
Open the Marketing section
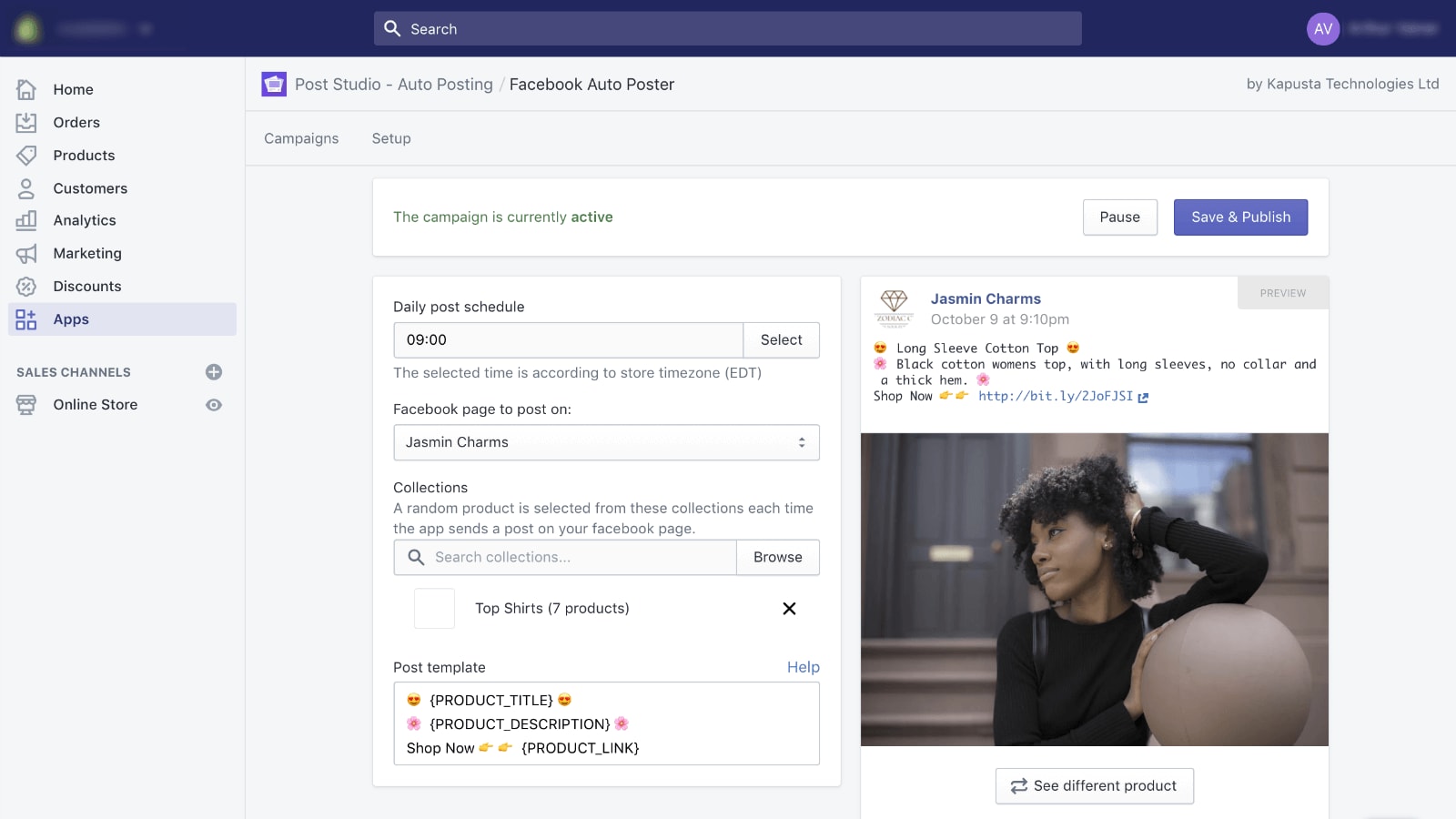click(87, 253)
